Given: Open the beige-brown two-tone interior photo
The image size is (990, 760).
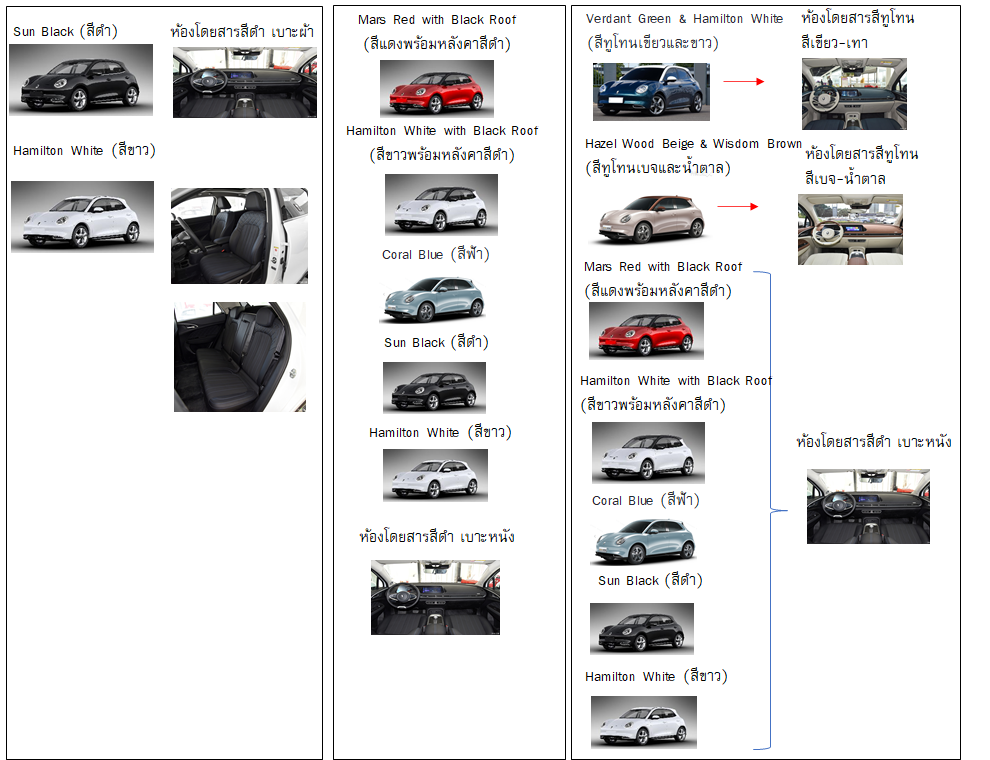Looking at the screenshot, I should [850, 229].
